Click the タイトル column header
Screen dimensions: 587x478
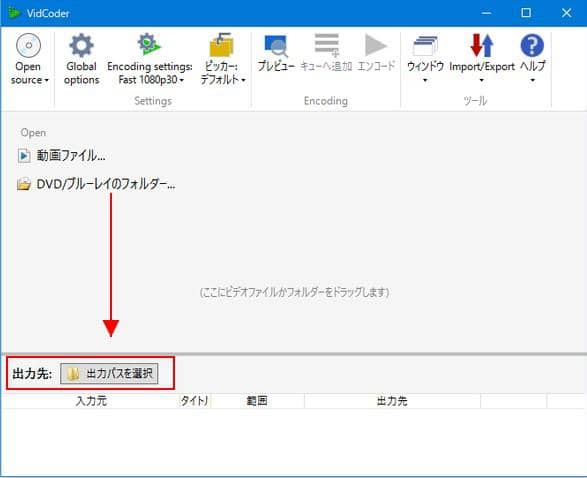(x=195, y=401)
